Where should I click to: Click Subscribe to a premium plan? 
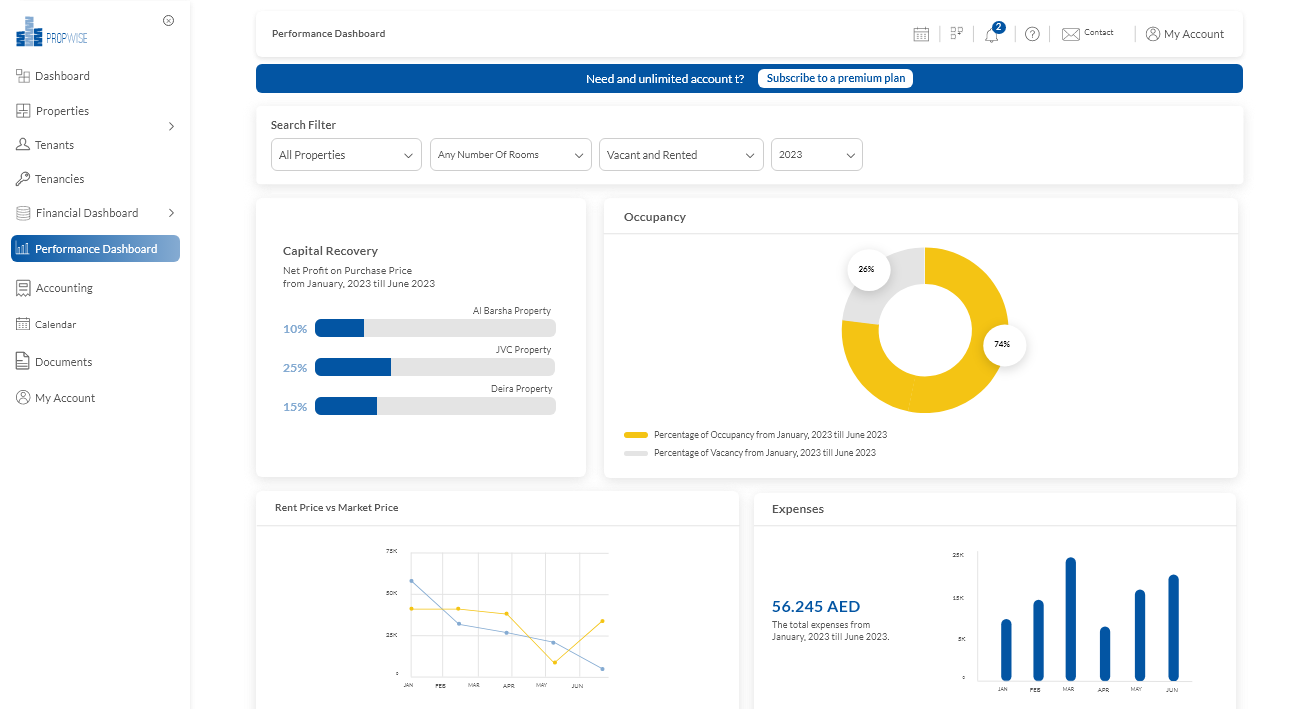[835, 78]
